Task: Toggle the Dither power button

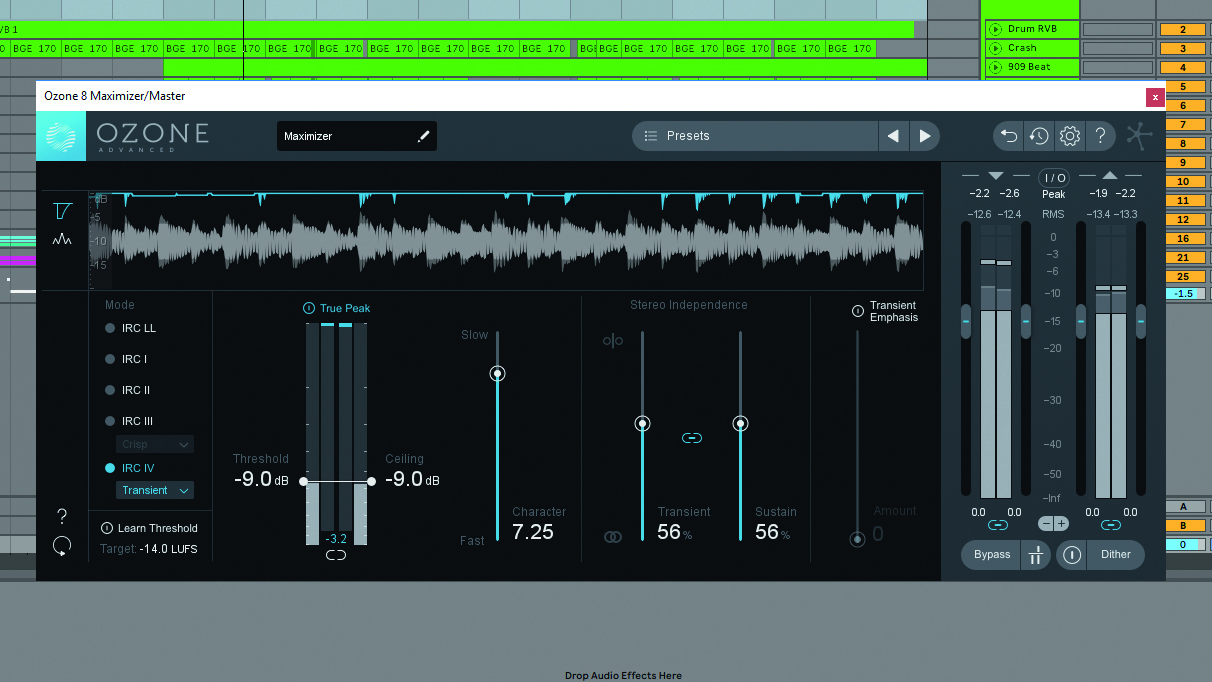Action: (1072, 555)
